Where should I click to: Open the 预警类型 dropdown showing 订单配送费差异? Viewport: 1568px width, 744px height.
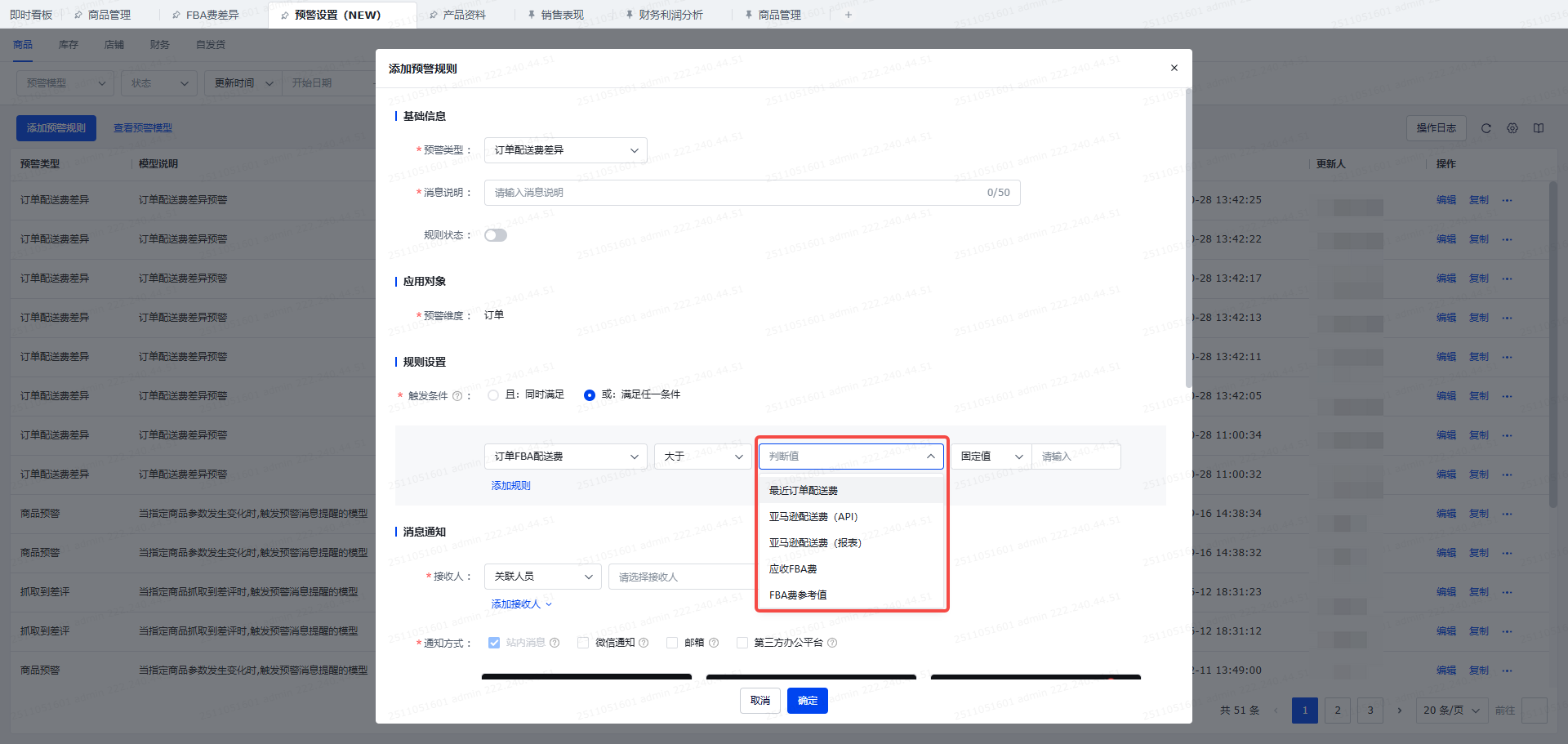click(566, 150)
